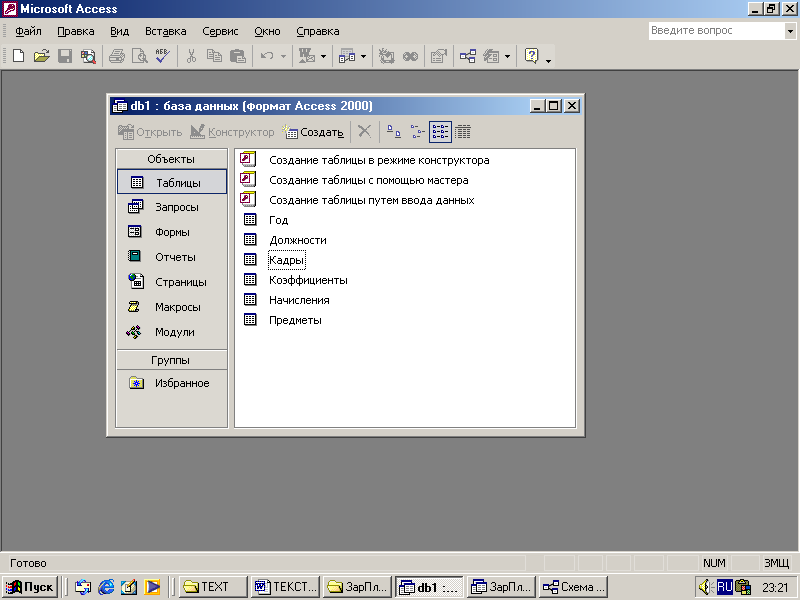The image size is (800, 600).
Task: Click the New Object icon
Action: coord(491,56)
